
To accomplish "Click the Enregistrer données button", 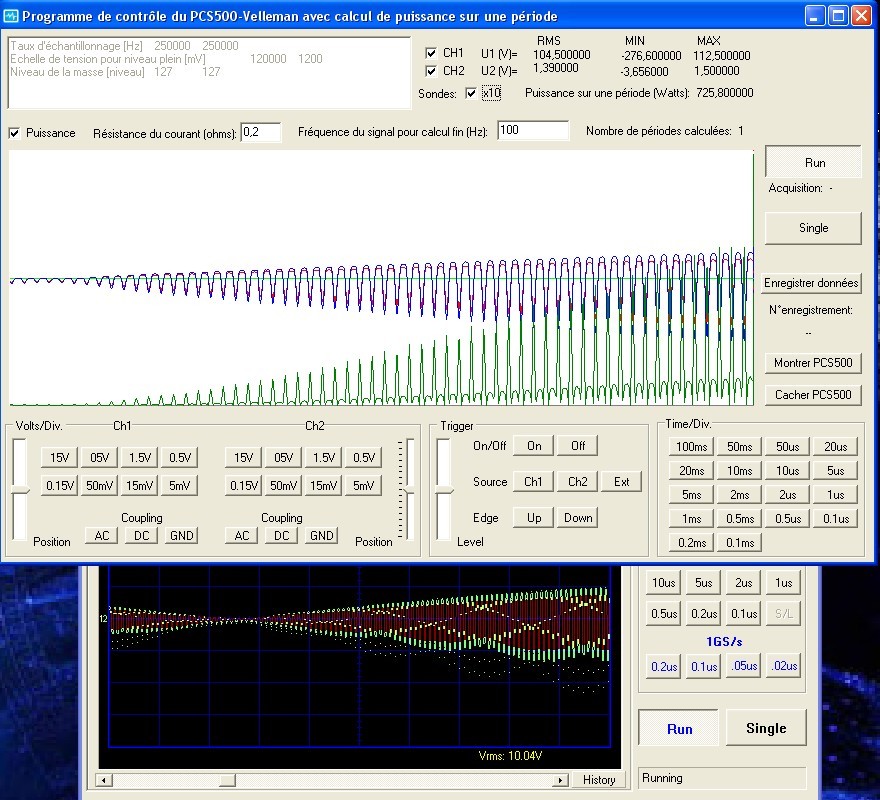I will (811, 283).
